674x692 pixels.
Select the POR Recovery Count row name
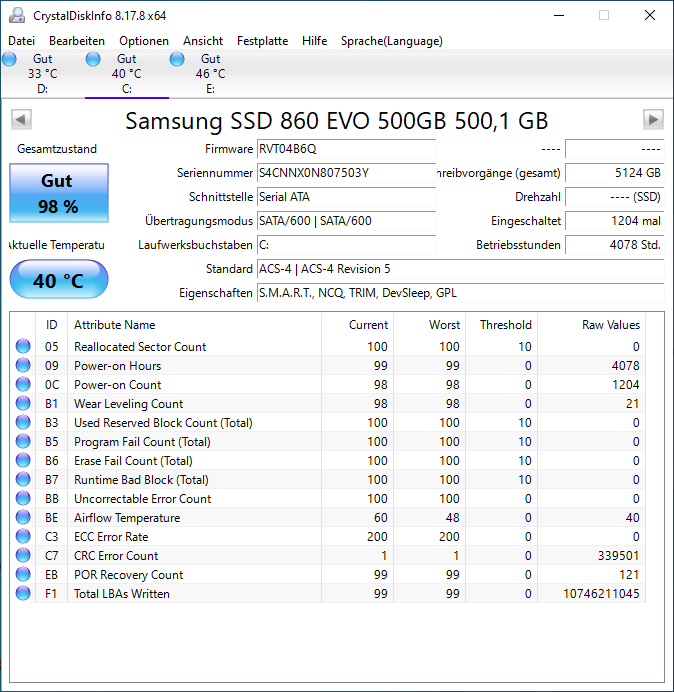128,575
